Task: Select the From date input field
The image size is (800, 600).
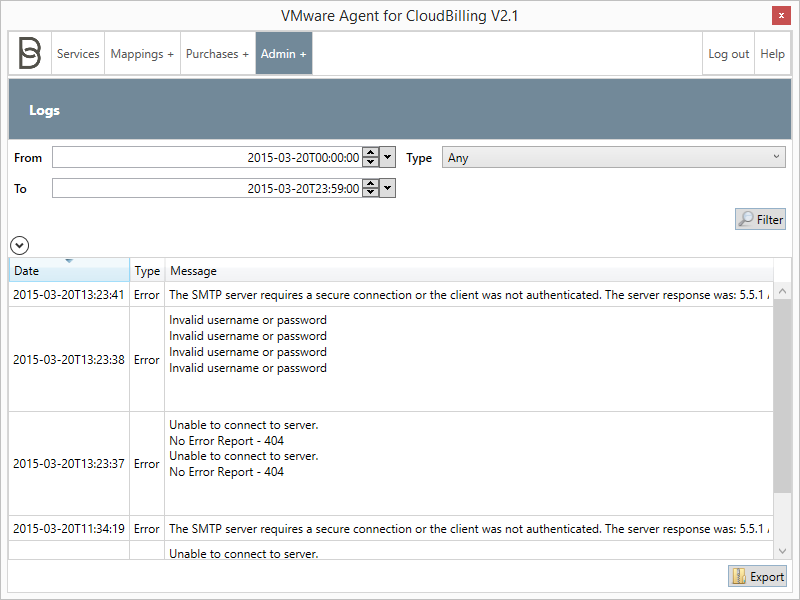Action: pyautogui.click(x=200, y=157)
